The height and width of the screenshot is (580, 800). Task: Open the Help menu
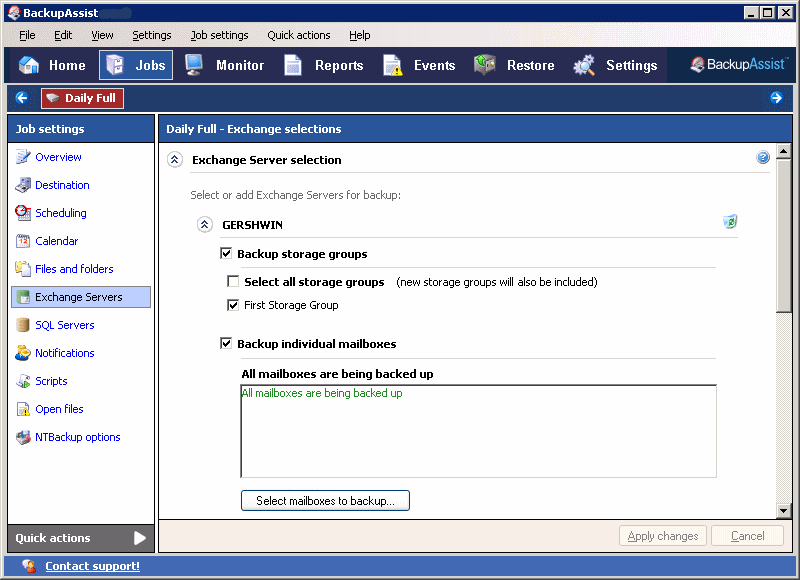[x=360, y=35]
